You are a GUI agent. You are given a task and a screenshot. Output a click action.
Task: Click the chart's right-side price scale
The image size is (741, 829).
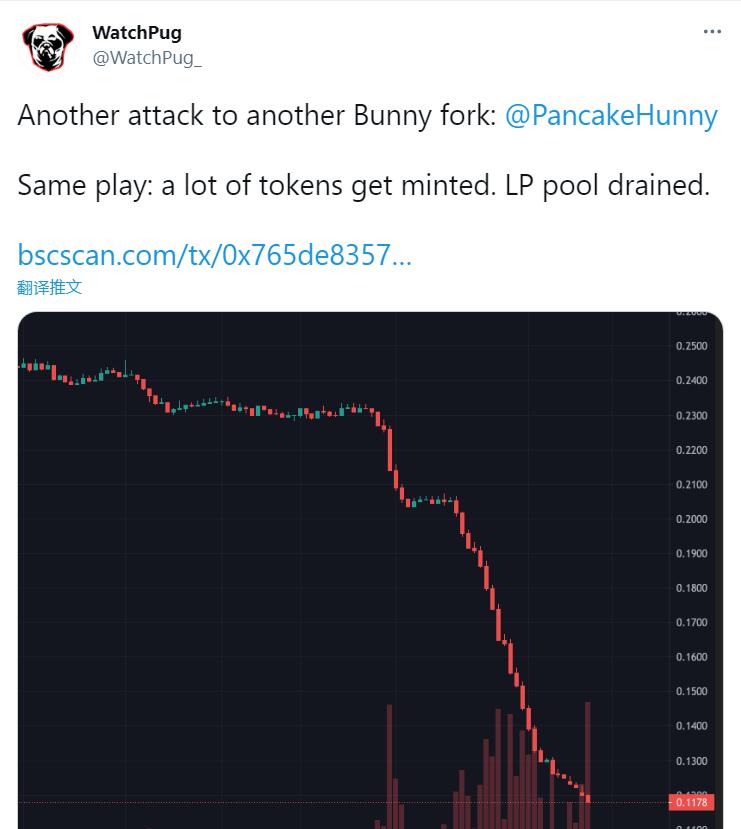[x=690, y=570]
